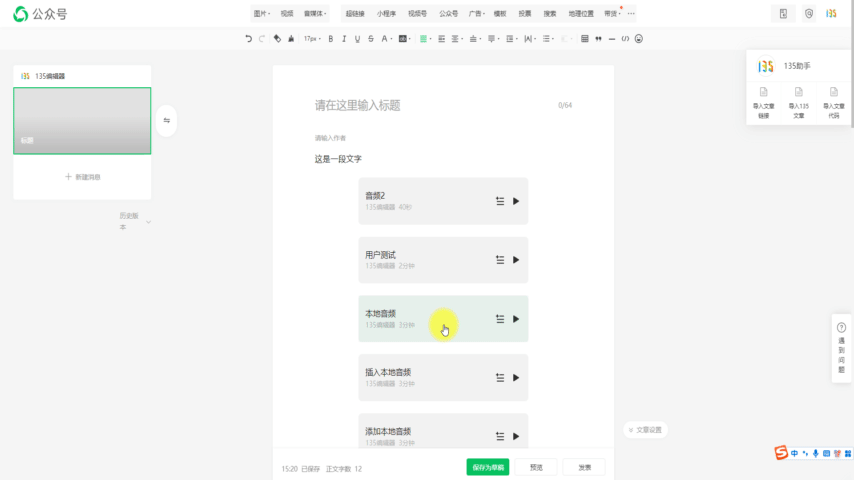Image resolution: width=854 pixels, height=480 pixels.
Task: Select the article cover thumbnail in sidebar
Action: coord(82,120)
